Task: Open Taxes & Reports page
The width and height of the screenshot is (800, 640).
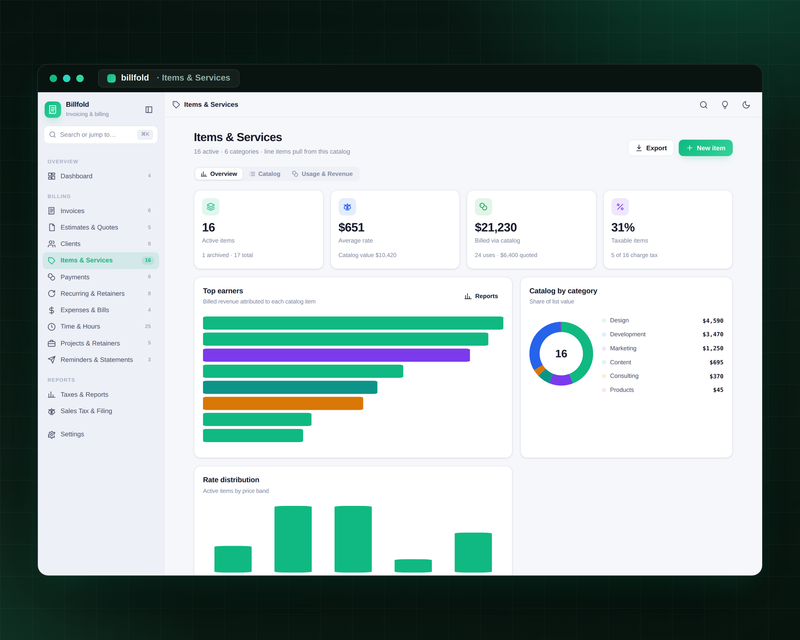Action: pos(101,395)
